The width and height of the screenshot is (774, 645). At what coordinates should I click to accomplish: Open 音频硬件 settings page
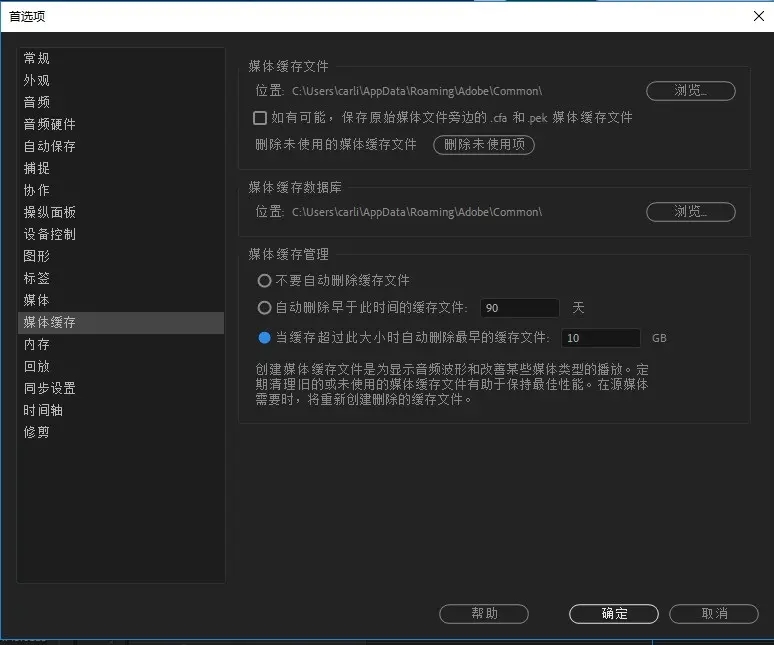pyautogui.click(x=120, y=124)
